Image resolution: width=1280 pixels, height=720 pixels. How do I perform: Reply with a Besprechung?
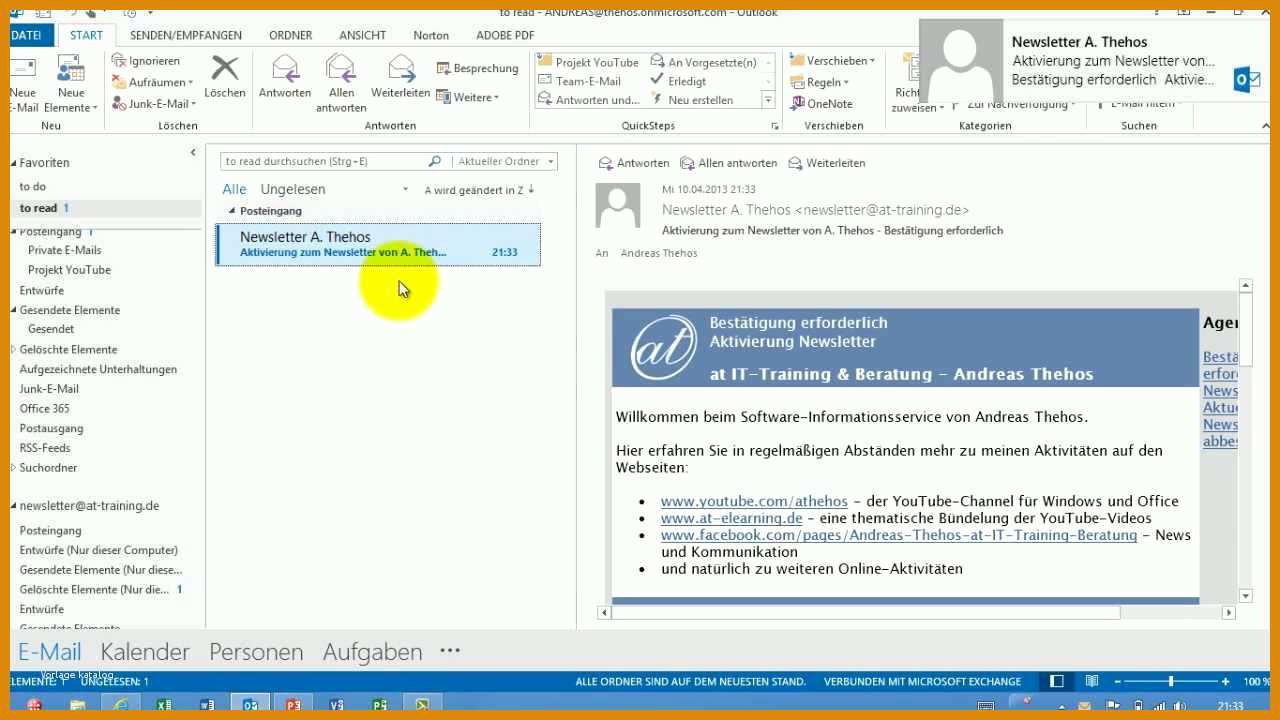click(x=478, y=68)
